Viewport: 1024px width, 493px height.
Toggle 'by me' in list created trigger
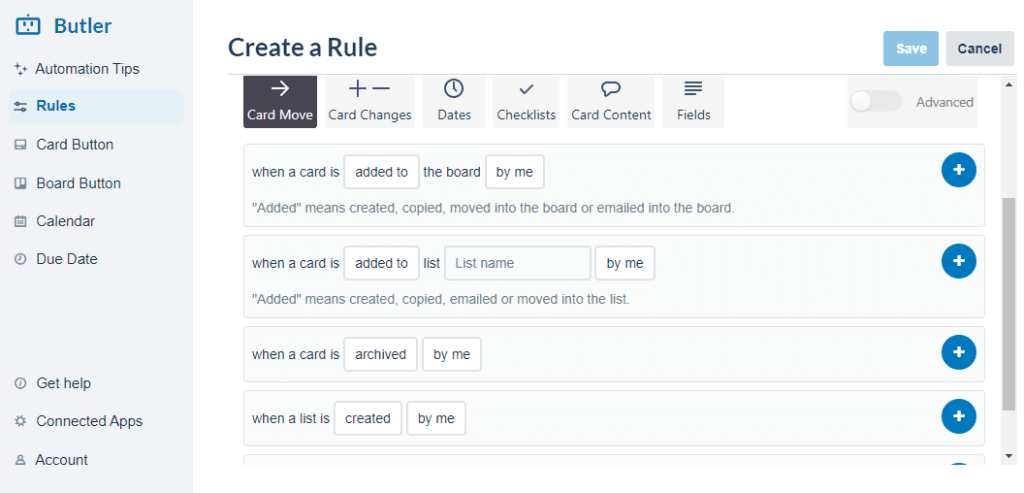436,419
